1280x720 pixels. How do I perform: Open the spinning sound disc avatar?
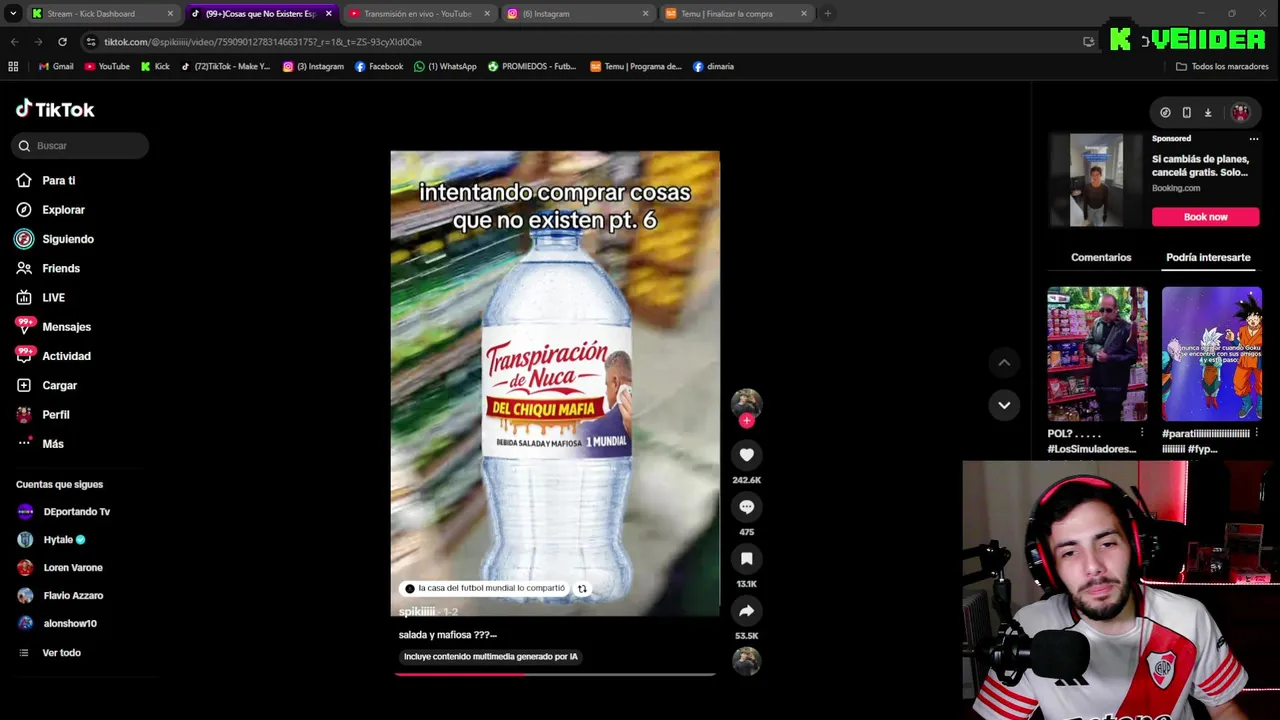click(746, 661)
